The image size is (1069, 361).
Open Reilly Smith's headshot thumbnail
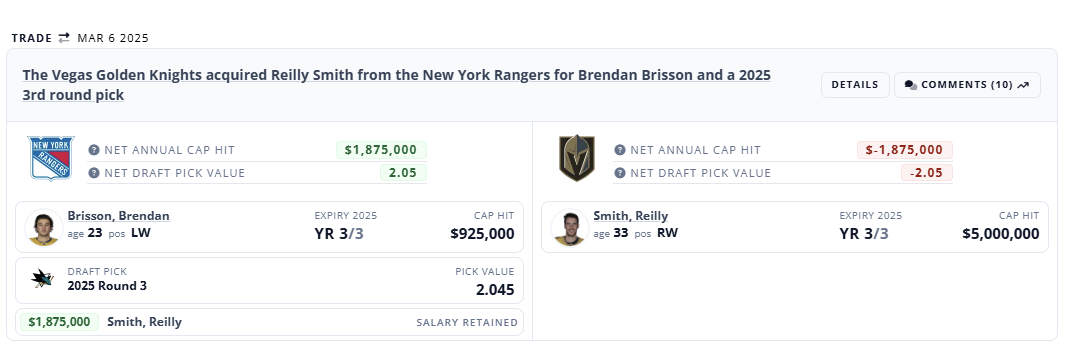(x=570, y=227)
